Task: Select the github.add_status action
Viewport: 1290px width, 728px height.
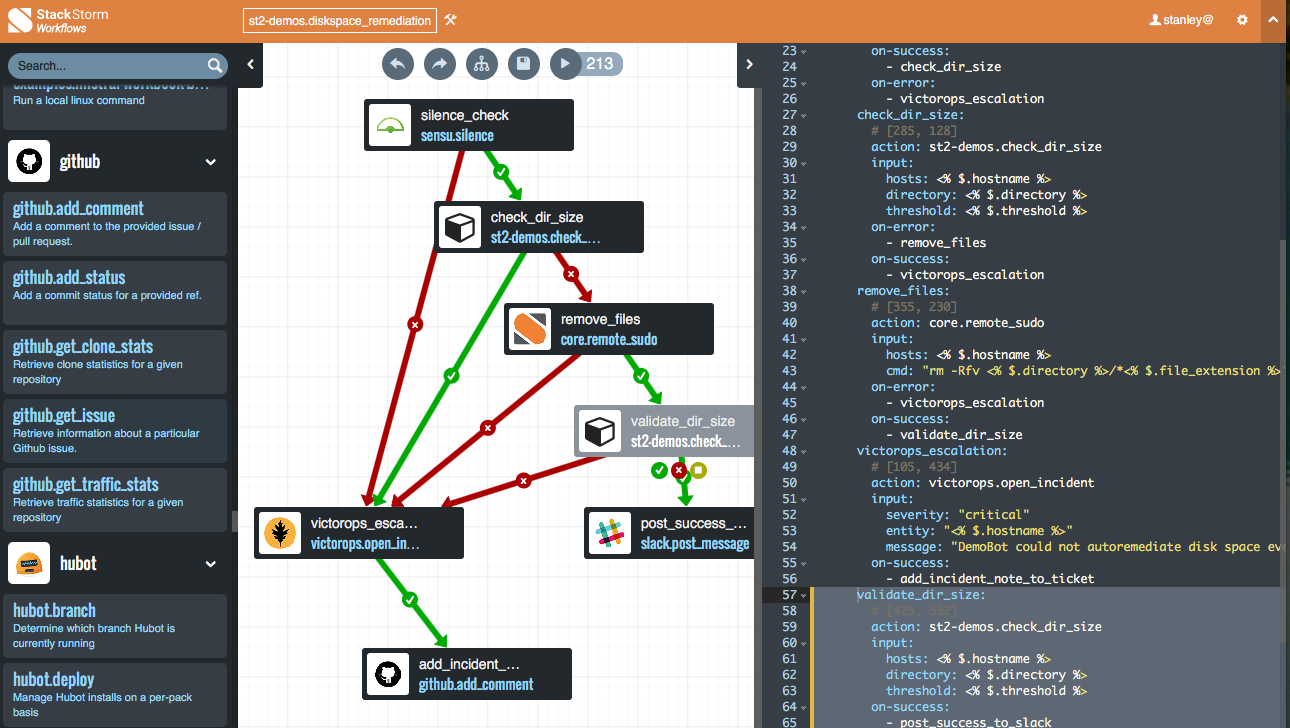Action: click(115, 291)
